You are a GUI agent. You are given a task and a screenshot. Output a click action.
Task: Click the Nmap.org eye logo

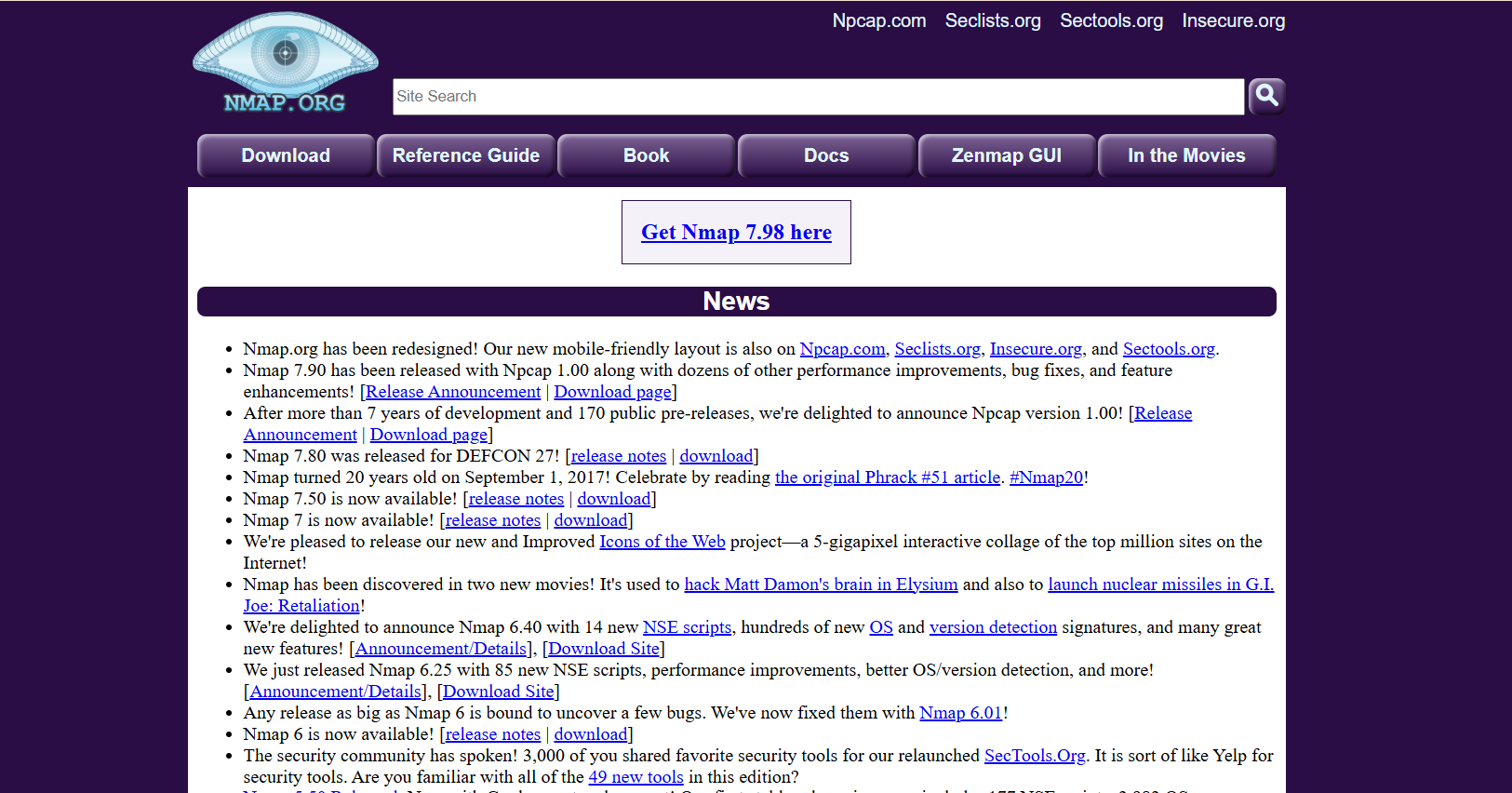click(x=285, y=62)
